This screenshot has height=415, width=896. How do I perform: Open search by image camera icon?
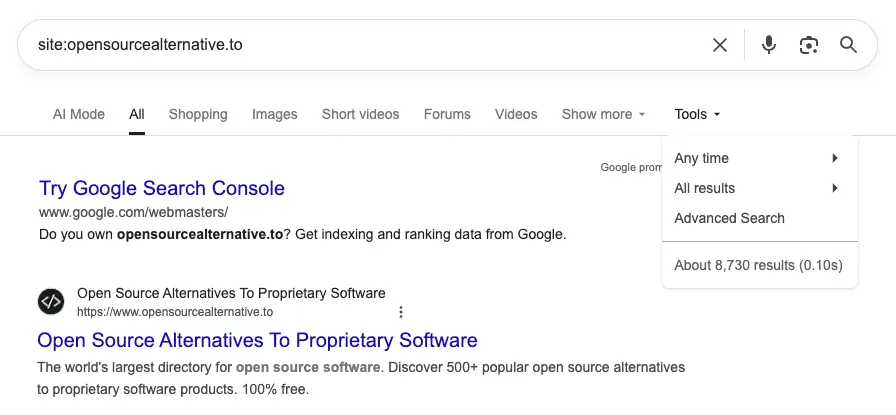pos(809,45)
